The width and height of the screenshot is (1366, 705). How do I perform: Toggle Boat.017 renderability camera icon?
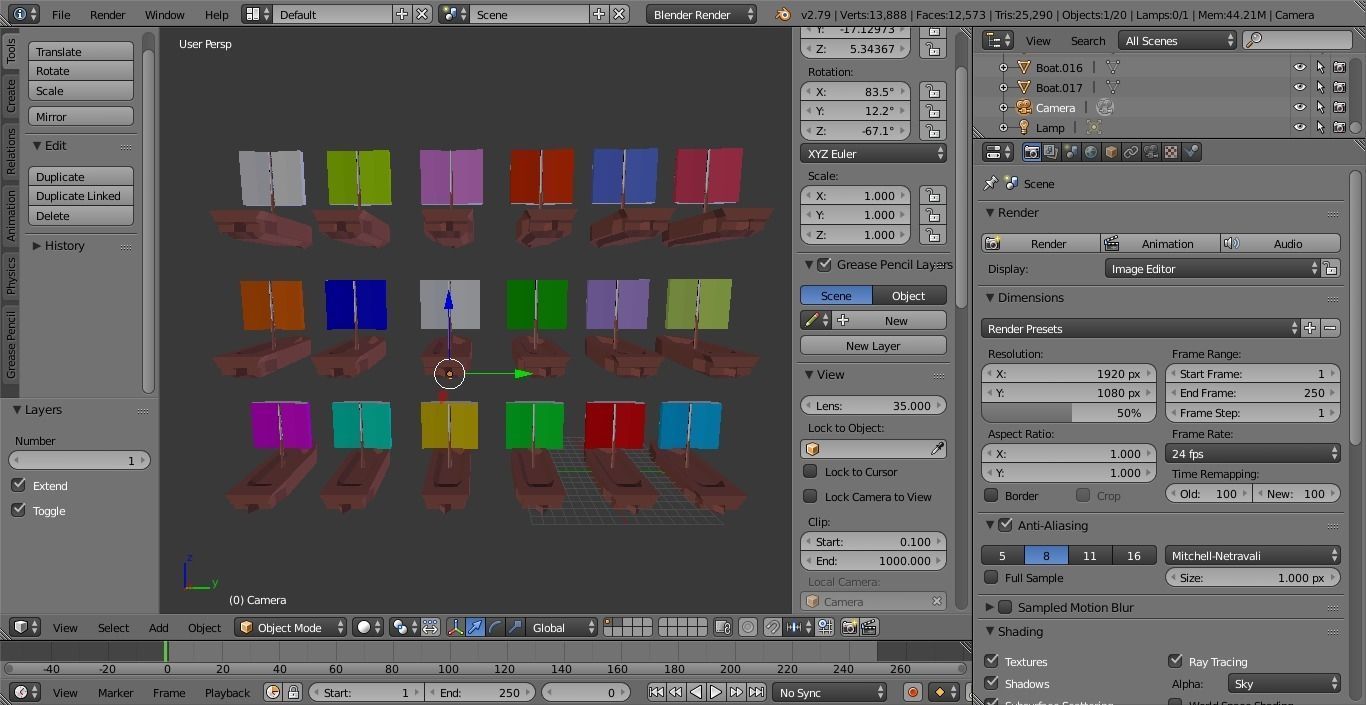pyautogui.click(x=1339, y=87)
